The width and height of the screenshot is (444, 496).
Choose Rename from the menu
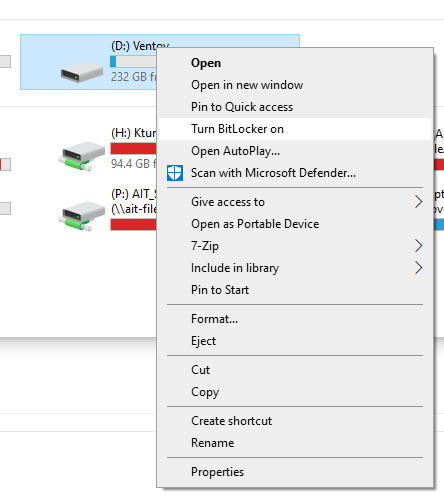pyautogui.click(x=295, y=443)
